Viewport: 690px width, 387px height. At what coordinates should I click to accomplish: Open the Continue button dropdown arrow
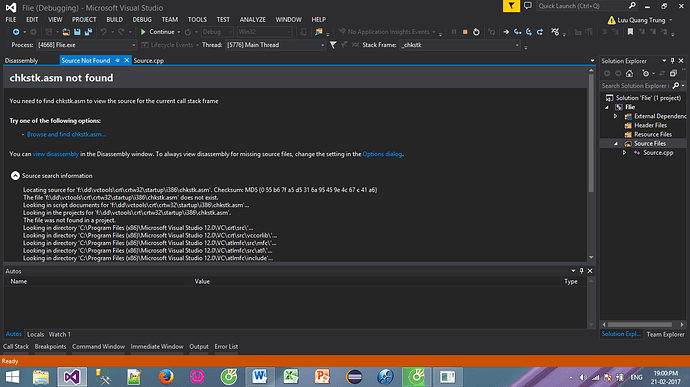179,32
